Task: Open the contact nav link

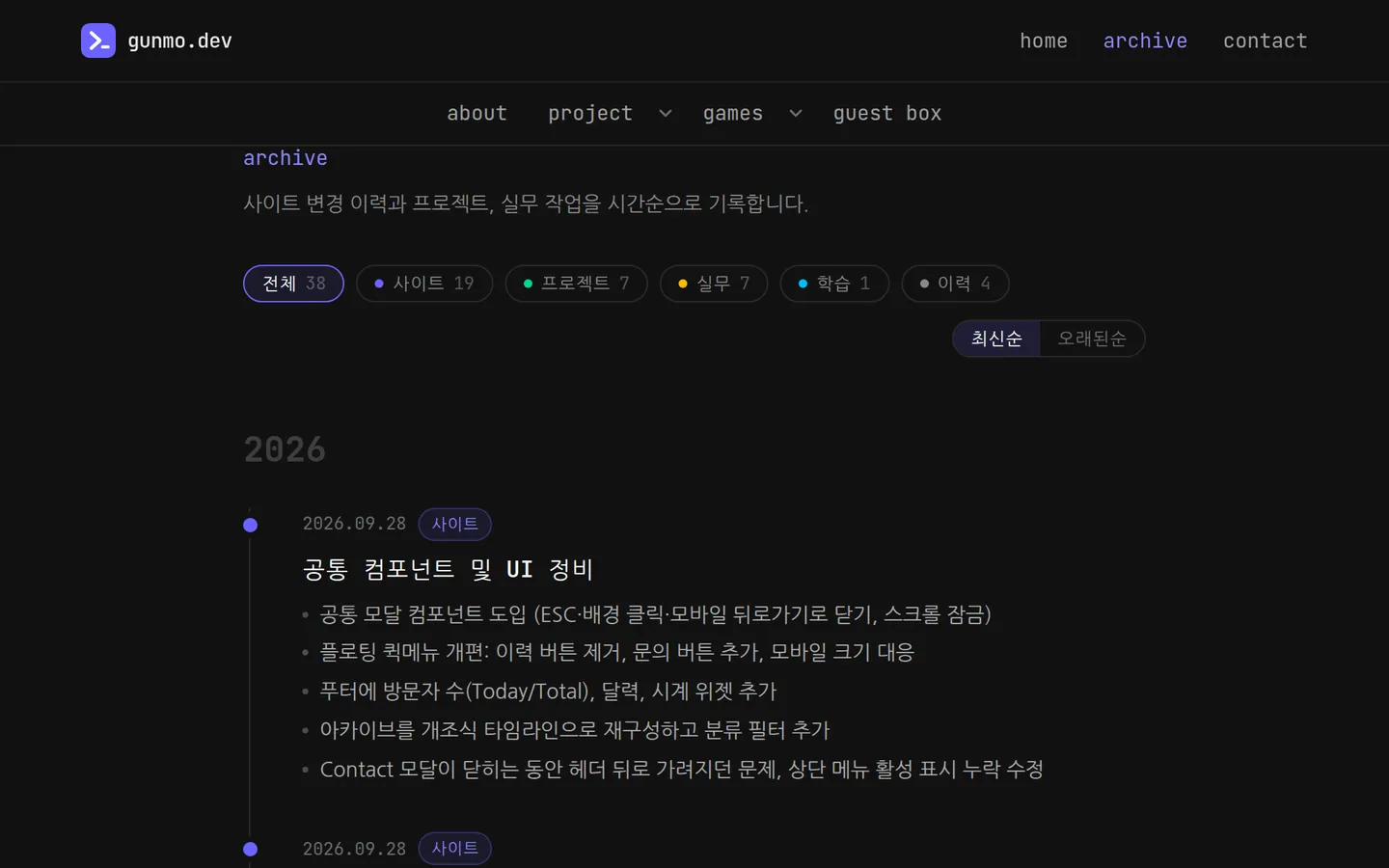Action: pyautogui.click(x=1266, y=41)
